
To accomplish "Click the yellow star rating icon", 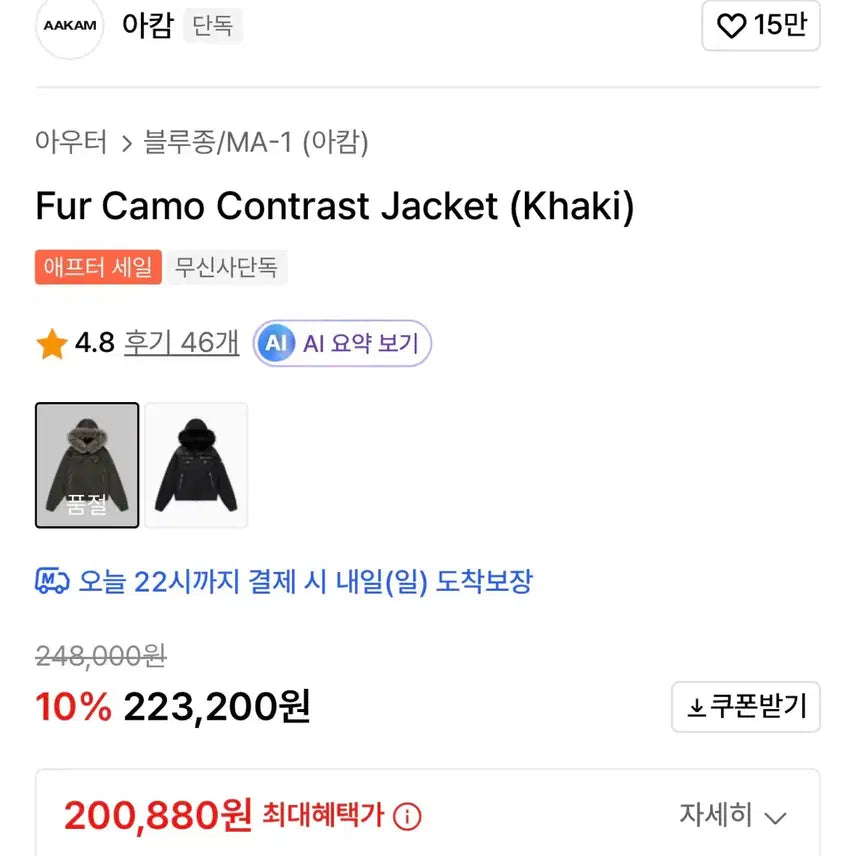I will tap(49, 343).
